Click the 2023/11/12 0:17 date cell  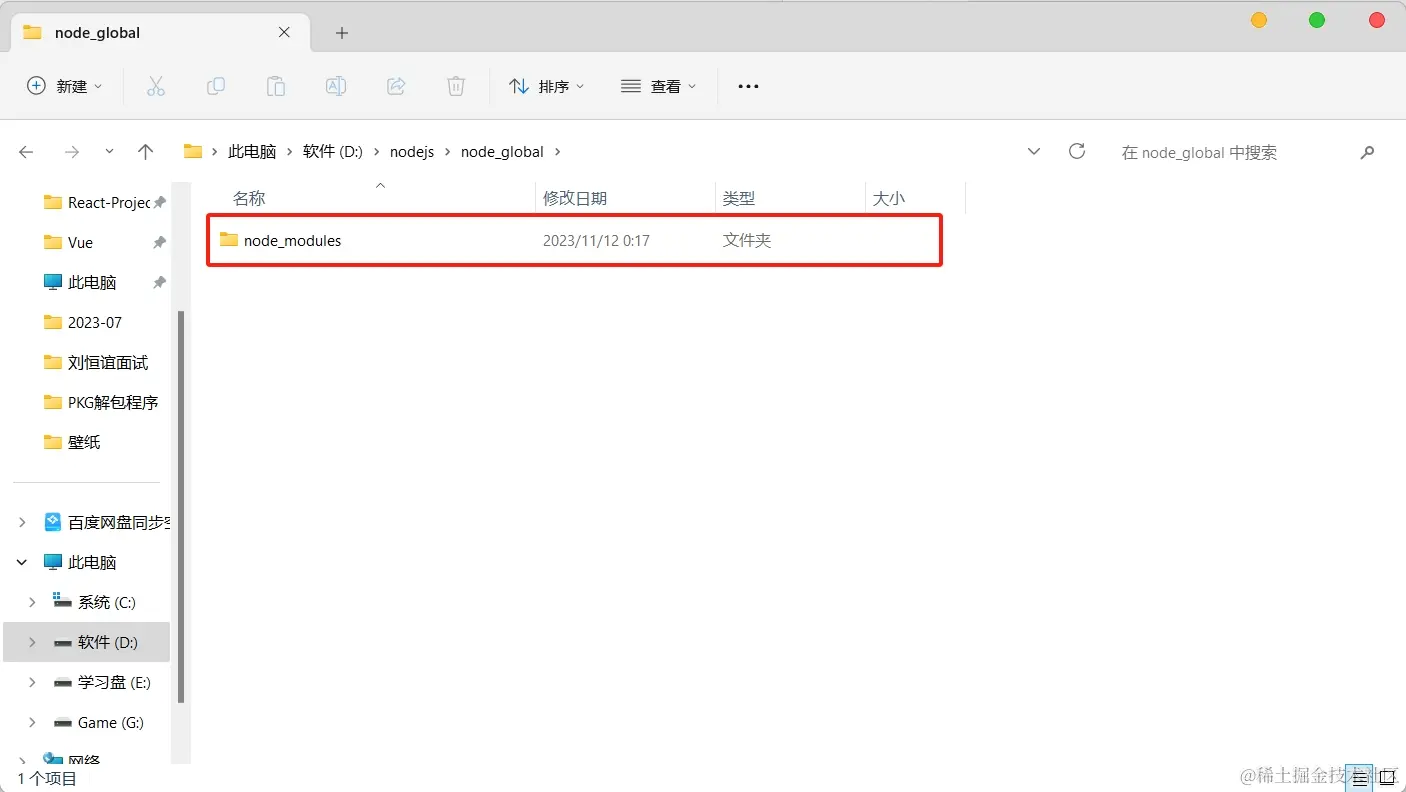596,240
